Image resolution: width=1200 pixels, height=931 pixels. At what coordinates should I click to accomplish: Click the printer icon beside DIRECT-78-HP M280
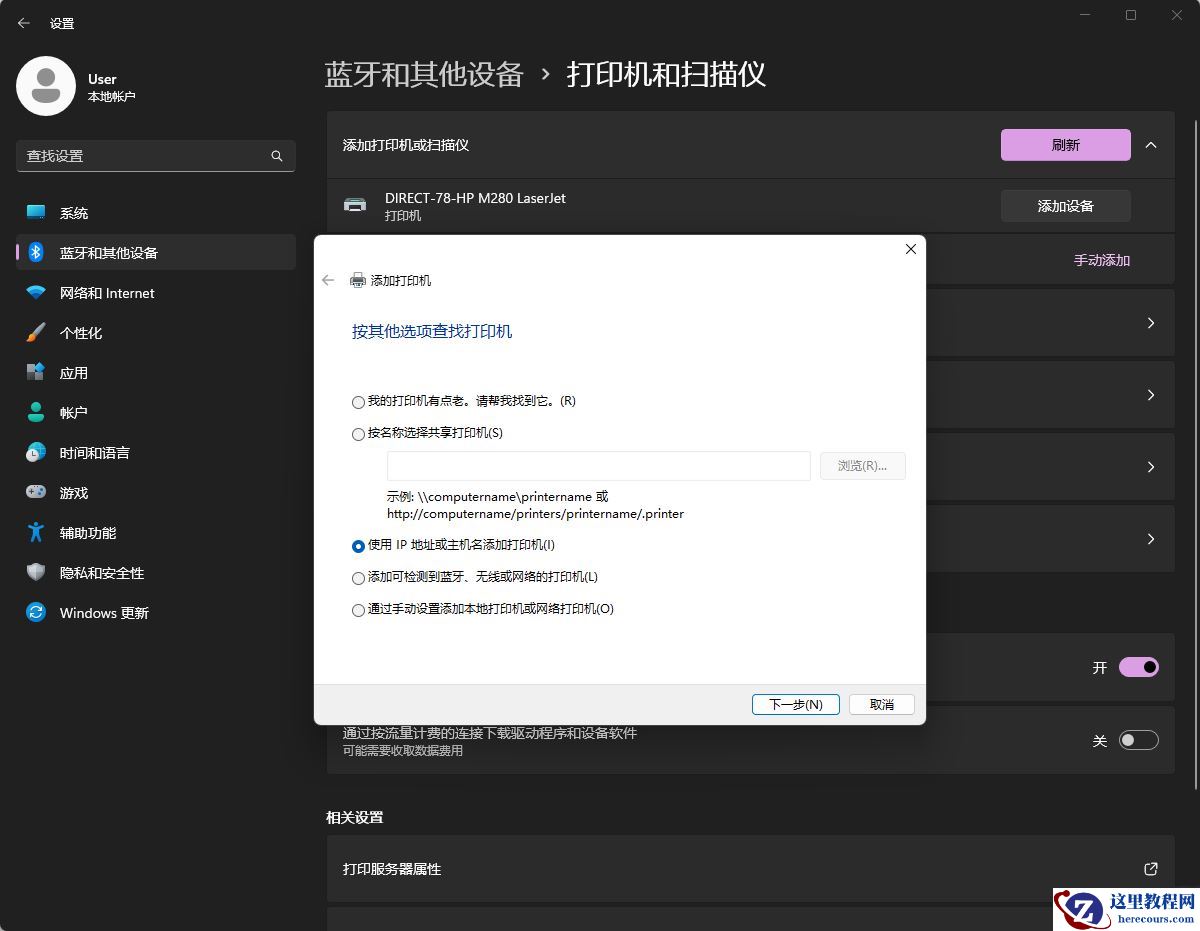click(355, 204)
